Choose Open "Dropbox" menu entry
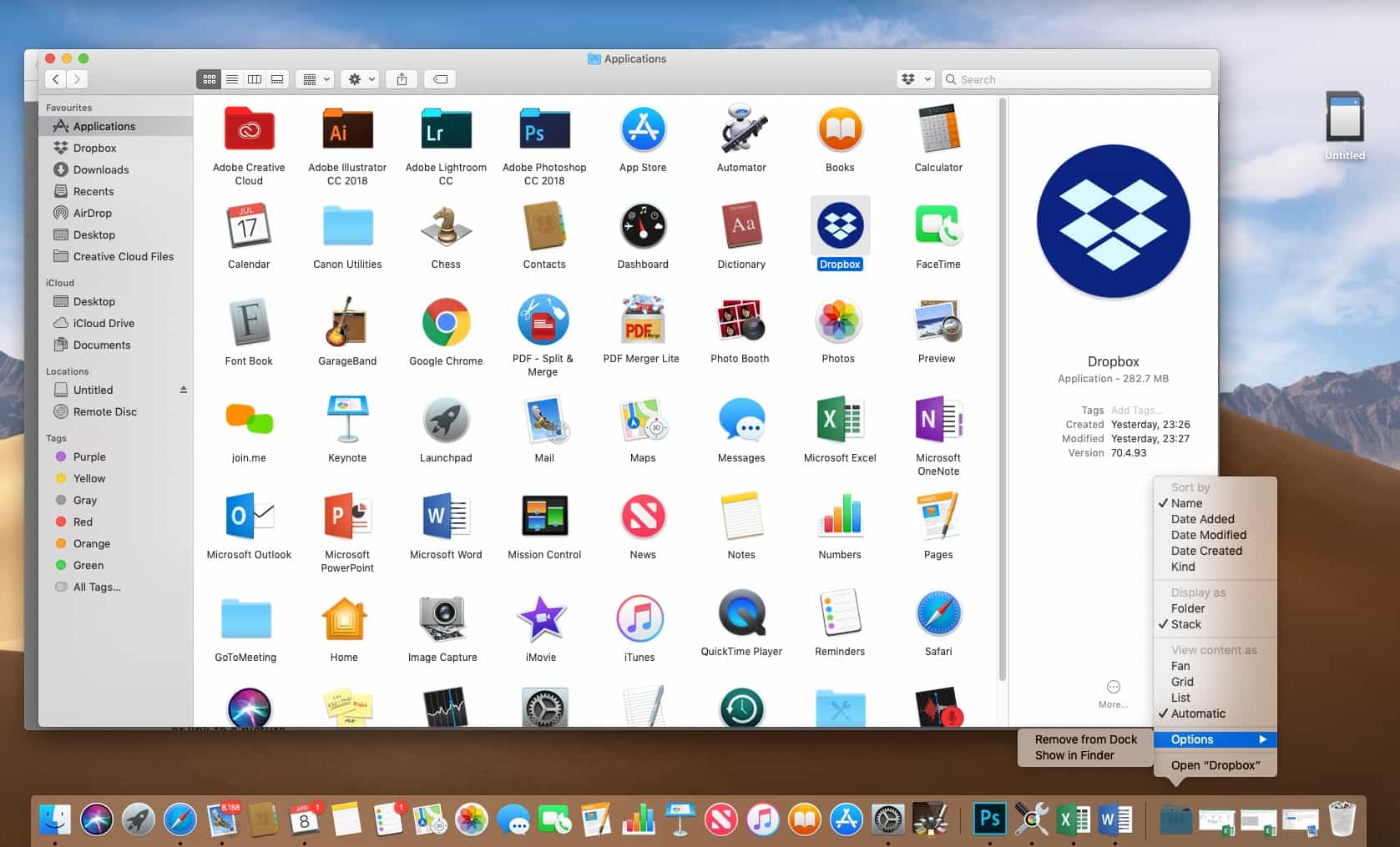 [x=1216, y=765]
